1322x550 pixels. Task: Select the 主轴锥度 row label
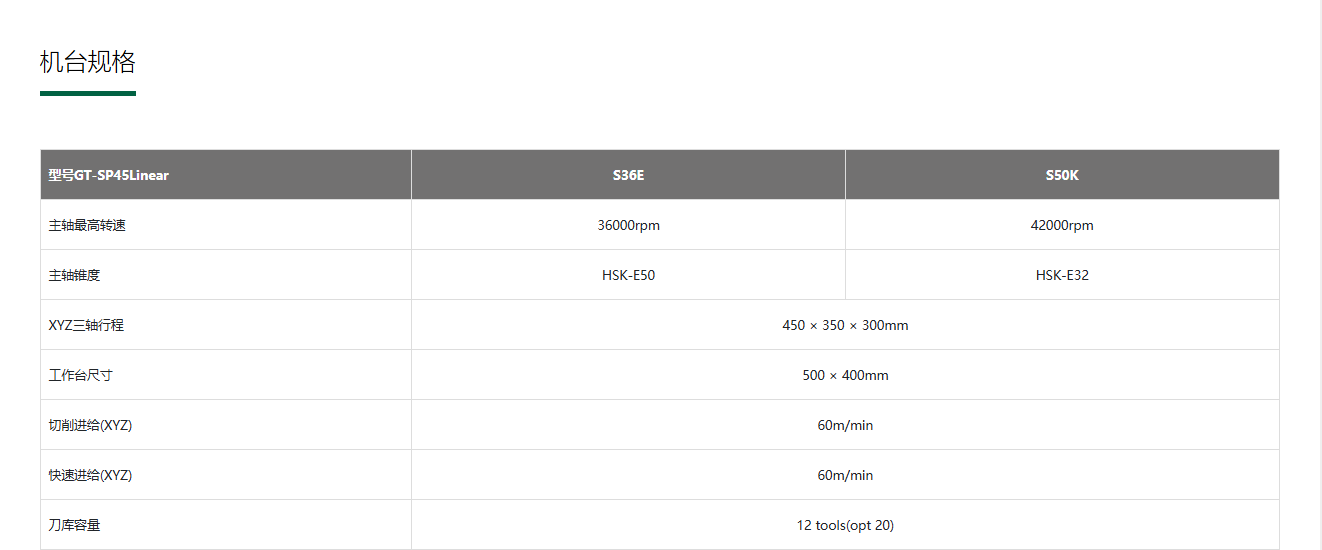coord(74,275)
